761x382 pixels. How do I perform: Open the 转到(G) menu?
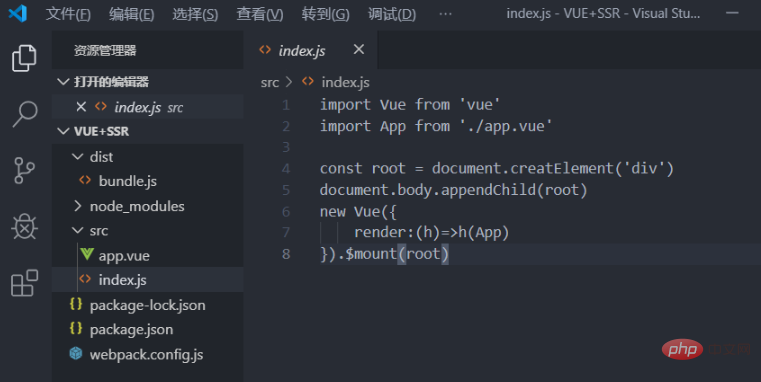click(x=325, y=14)
